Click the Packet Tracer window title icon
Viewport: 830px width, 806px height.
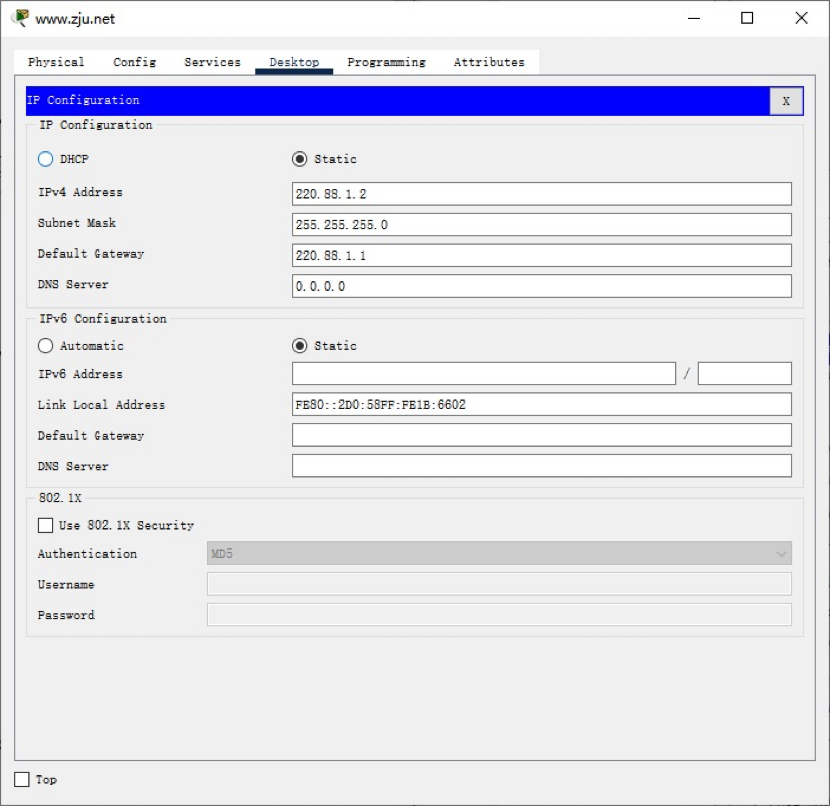20,18
